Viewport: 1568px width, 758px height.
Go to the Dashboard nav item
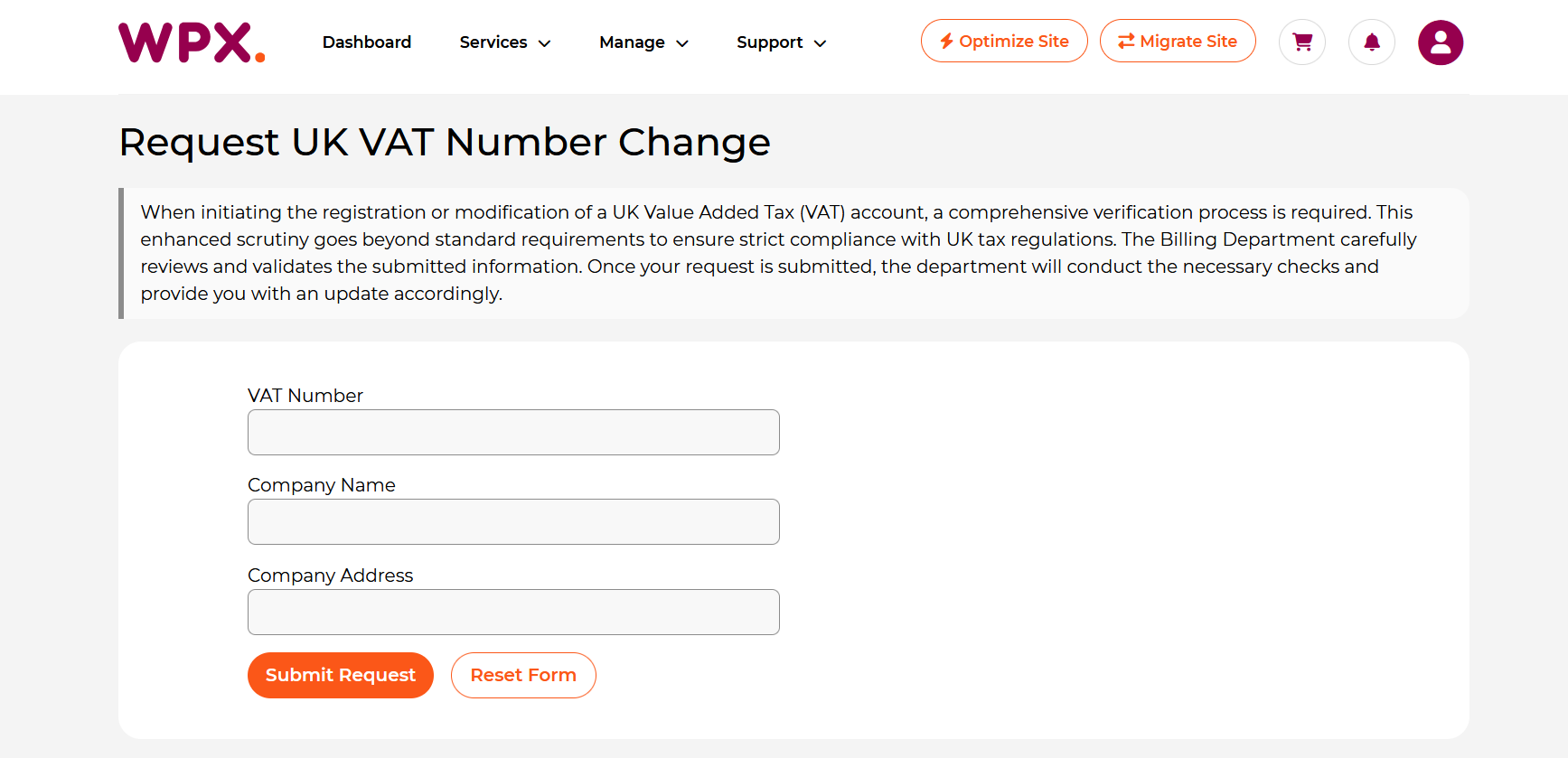pyautogui.click(x=367, y=42)
